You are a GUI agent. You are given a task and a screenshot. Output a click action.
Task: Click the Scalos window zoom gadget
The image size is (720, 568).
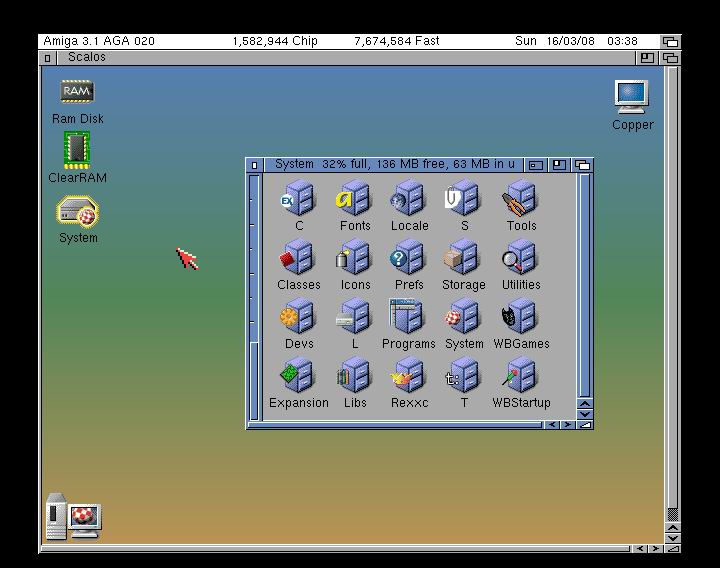[647, 58]
